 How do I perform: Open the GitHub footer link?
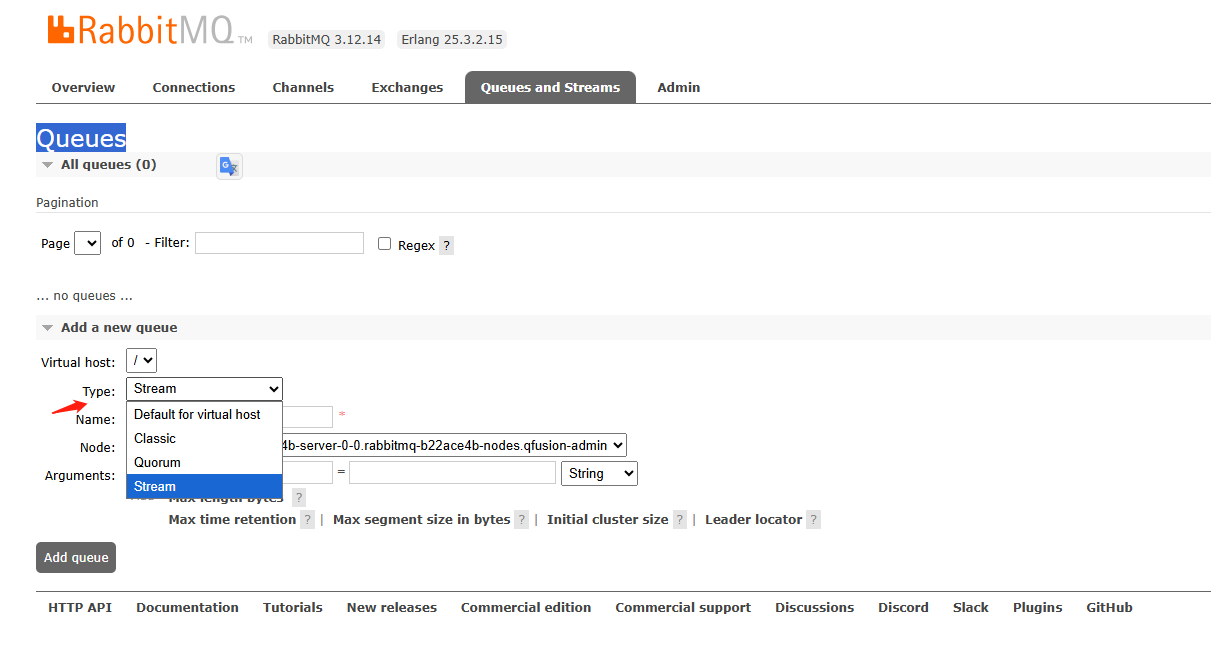(1110, 607)
